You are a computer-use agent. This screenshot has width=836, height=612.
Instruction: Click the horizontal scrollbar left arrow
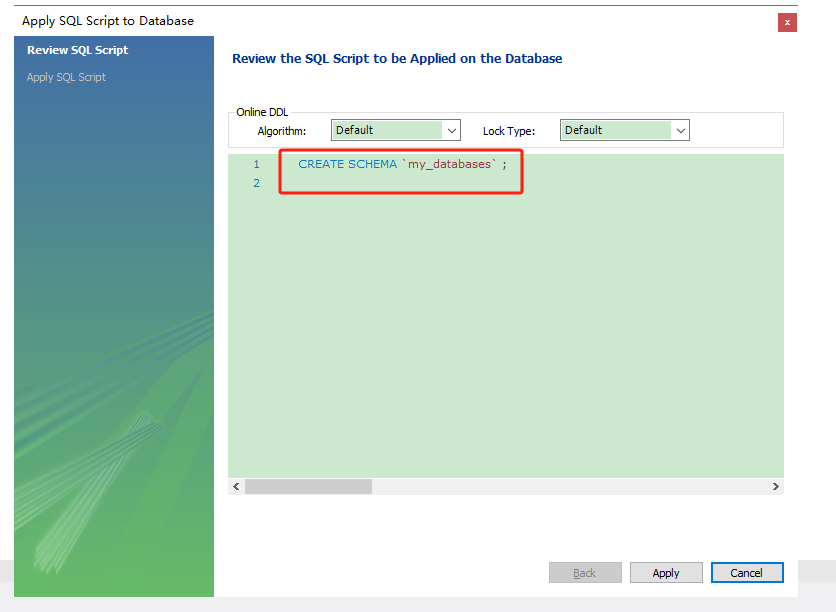[236, 486]
